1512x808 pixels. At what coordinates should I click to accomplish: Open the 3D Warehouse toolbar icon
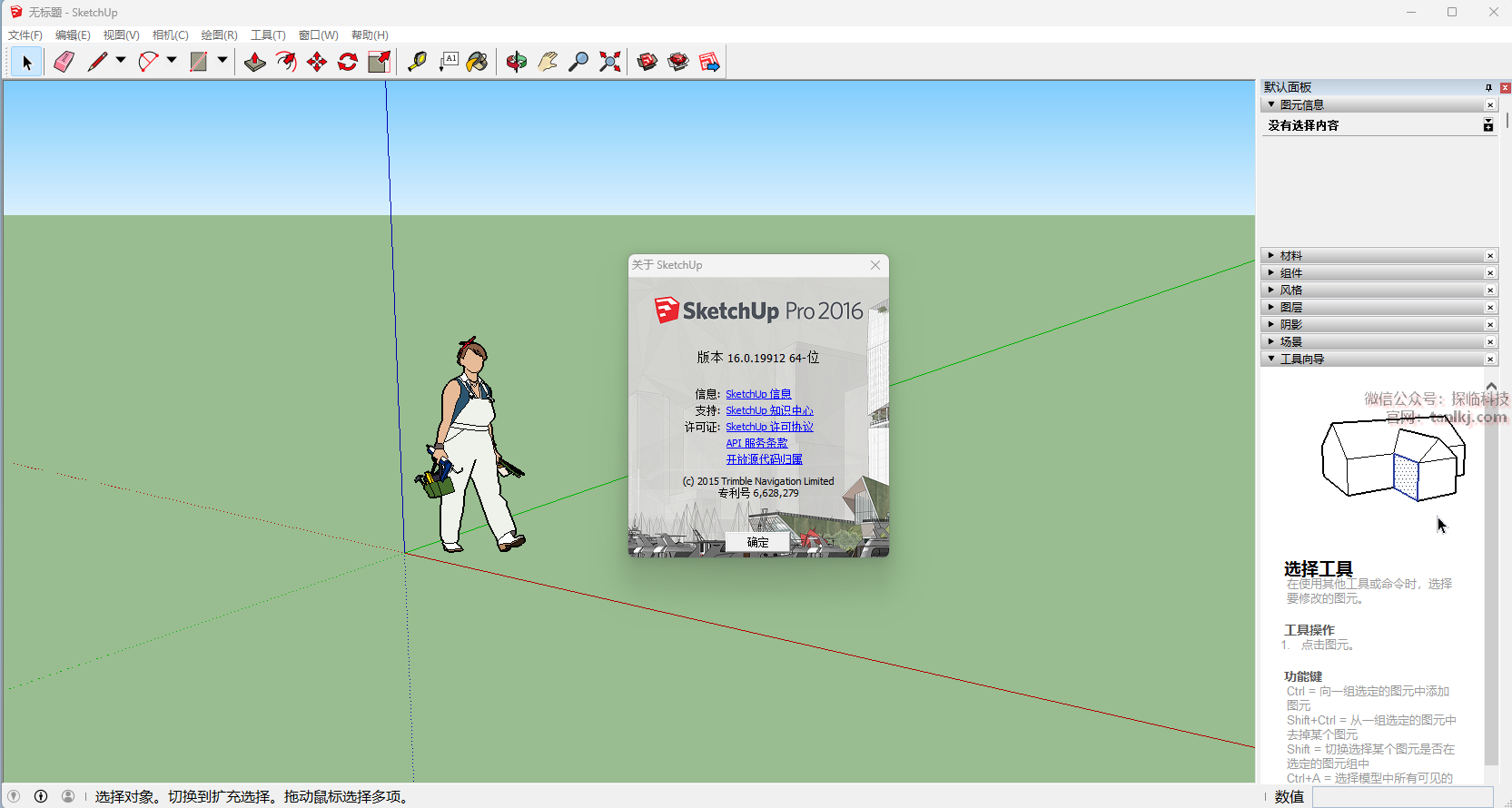647,62
